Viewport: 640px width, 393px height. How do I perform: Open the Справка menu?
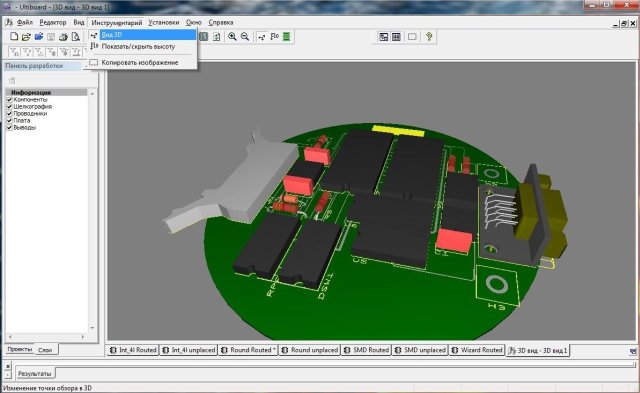[x=221, y=22]
